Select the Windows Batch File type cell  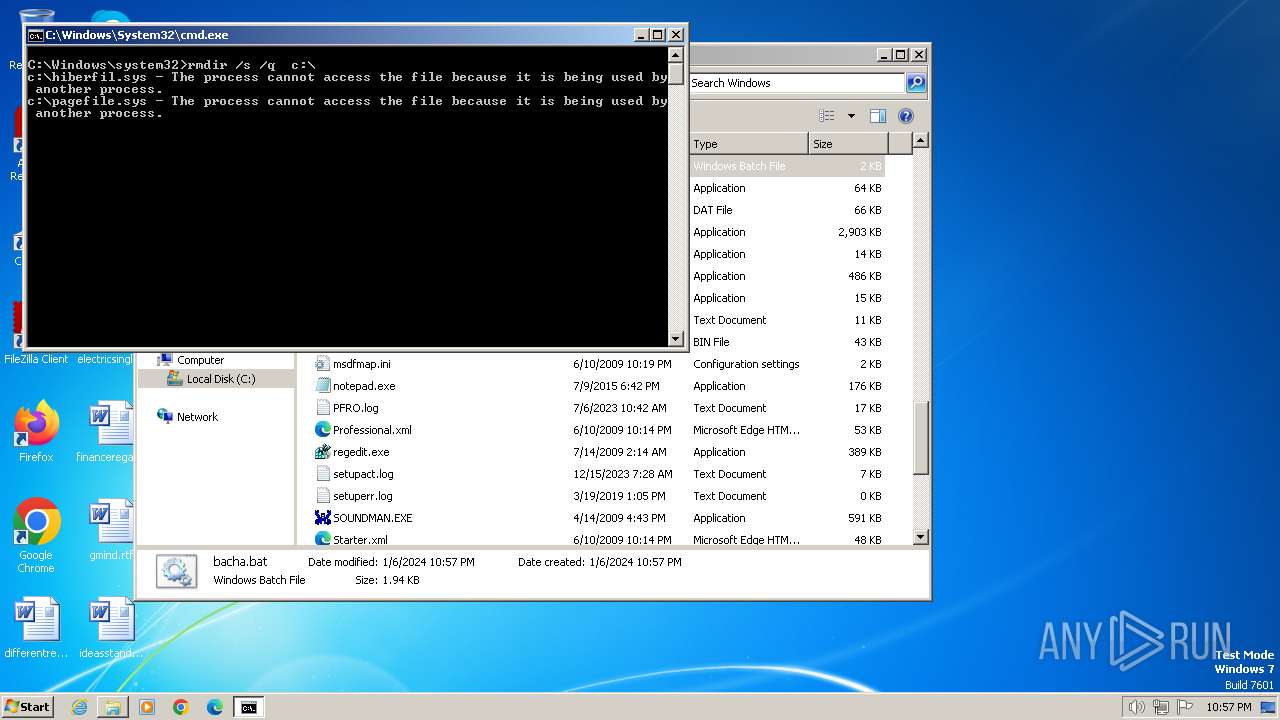739,166
